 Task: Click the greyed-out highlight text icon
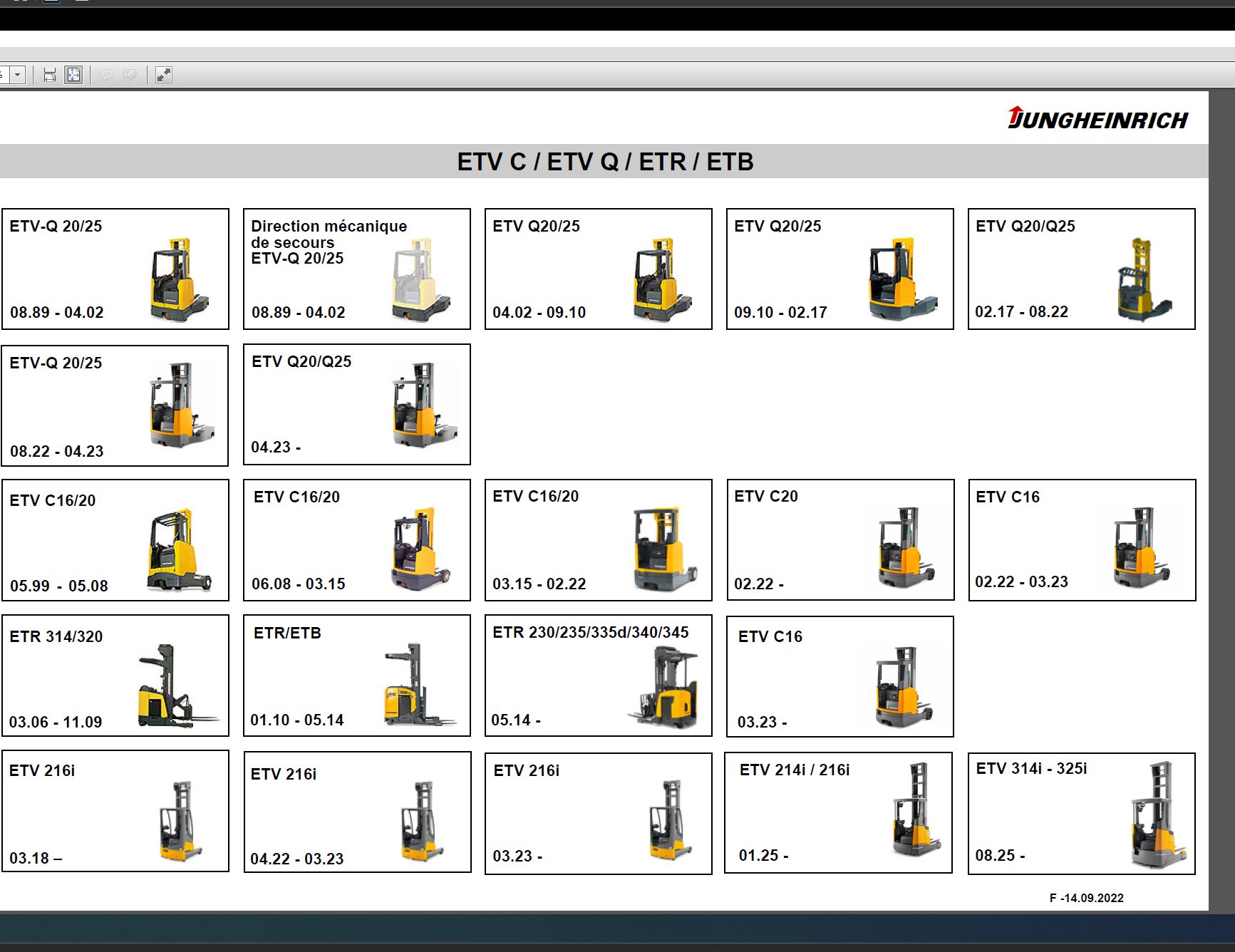tap(130, 75)
